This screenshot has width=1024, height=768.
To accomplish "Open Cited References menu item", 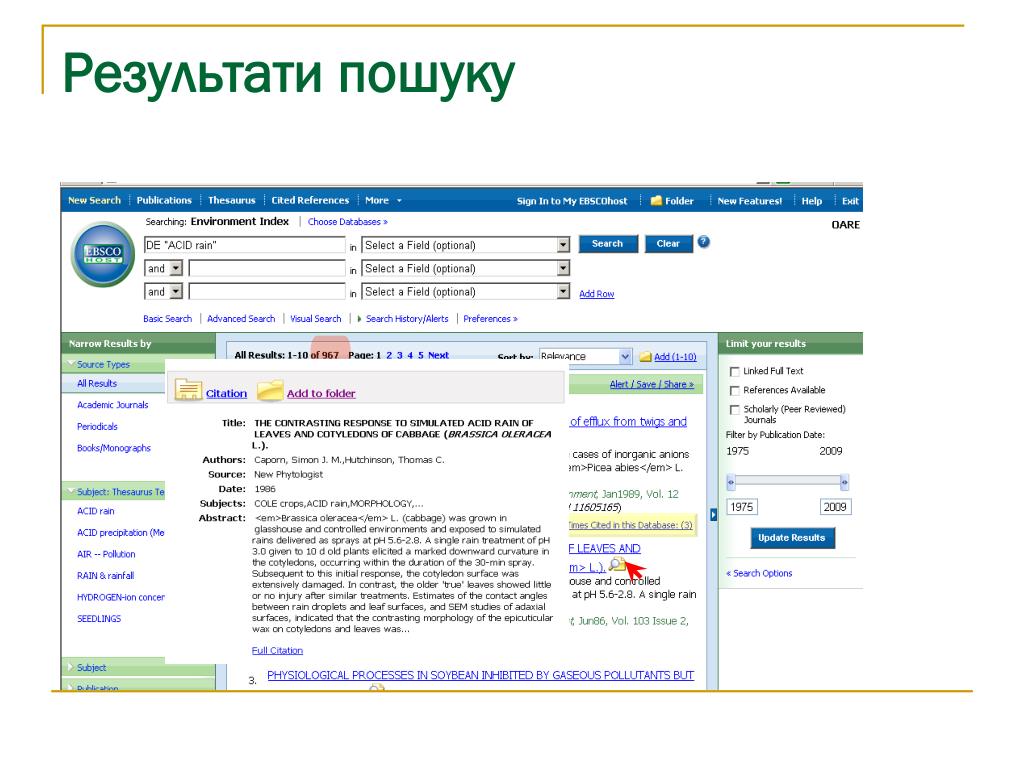I will click(310, 200).
